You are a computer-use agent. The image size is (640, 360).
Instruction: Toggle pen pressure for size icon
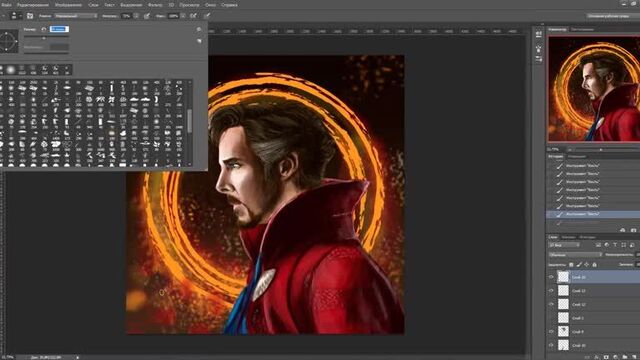[207, 16]
